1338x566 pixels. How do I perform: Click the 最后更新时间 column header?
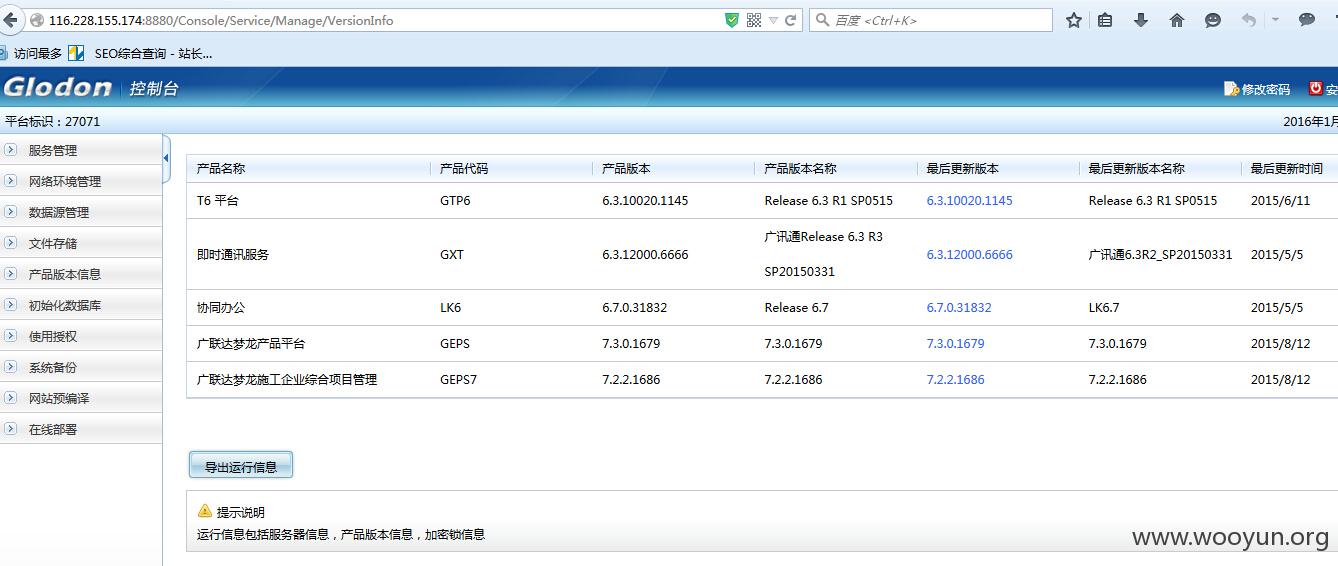(1287, 168)
